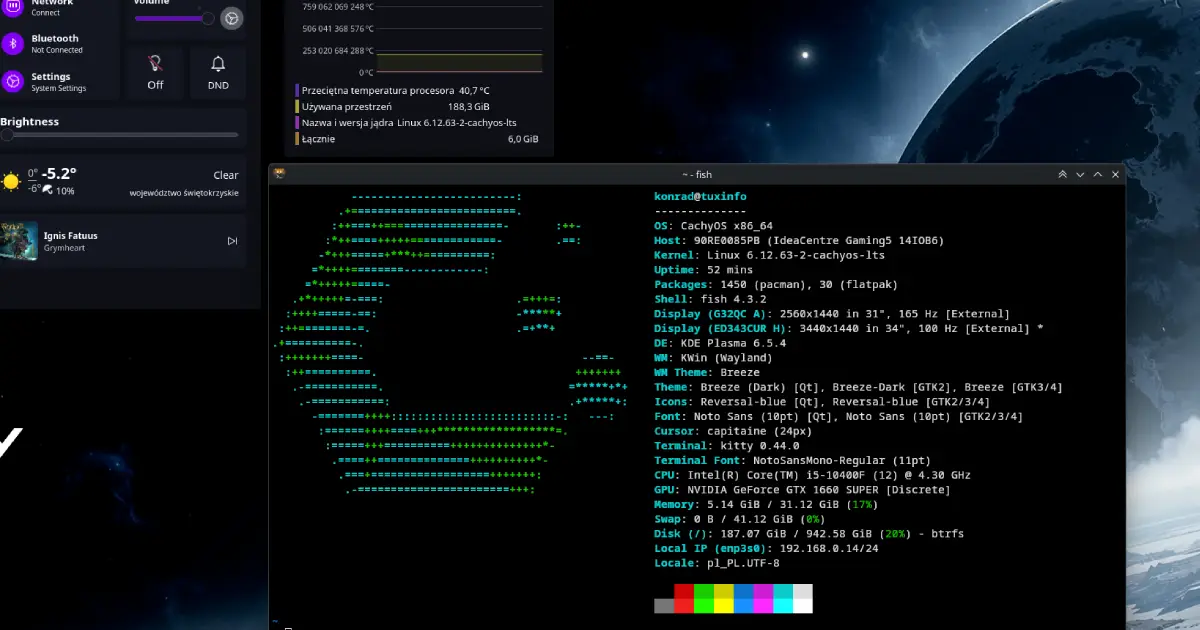
Task: Adjust the Brightness slider
Action: [x=119, y=134]
